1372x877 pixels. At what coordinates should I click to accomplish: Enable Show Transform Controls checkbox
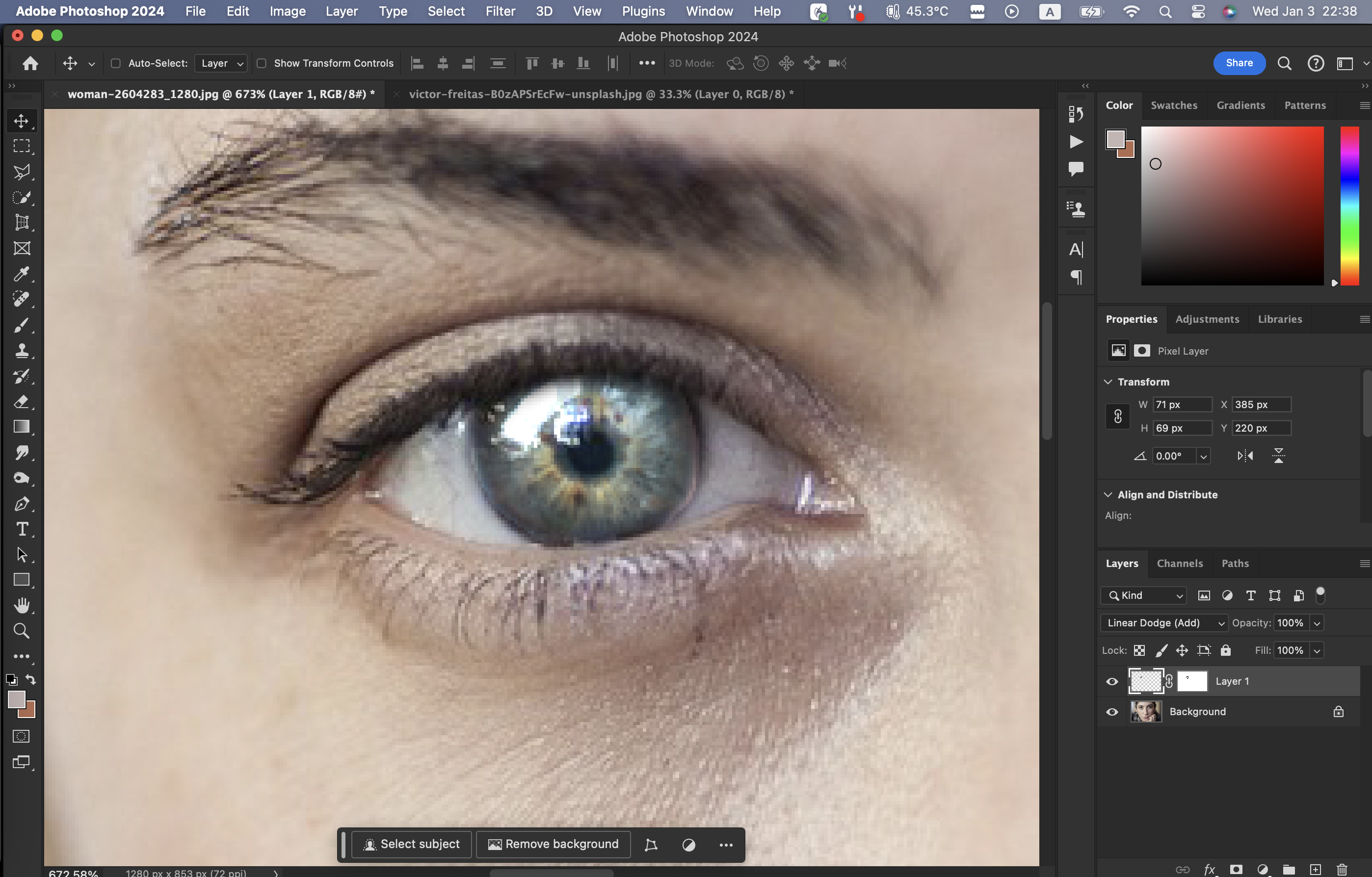tap(262, 63)
